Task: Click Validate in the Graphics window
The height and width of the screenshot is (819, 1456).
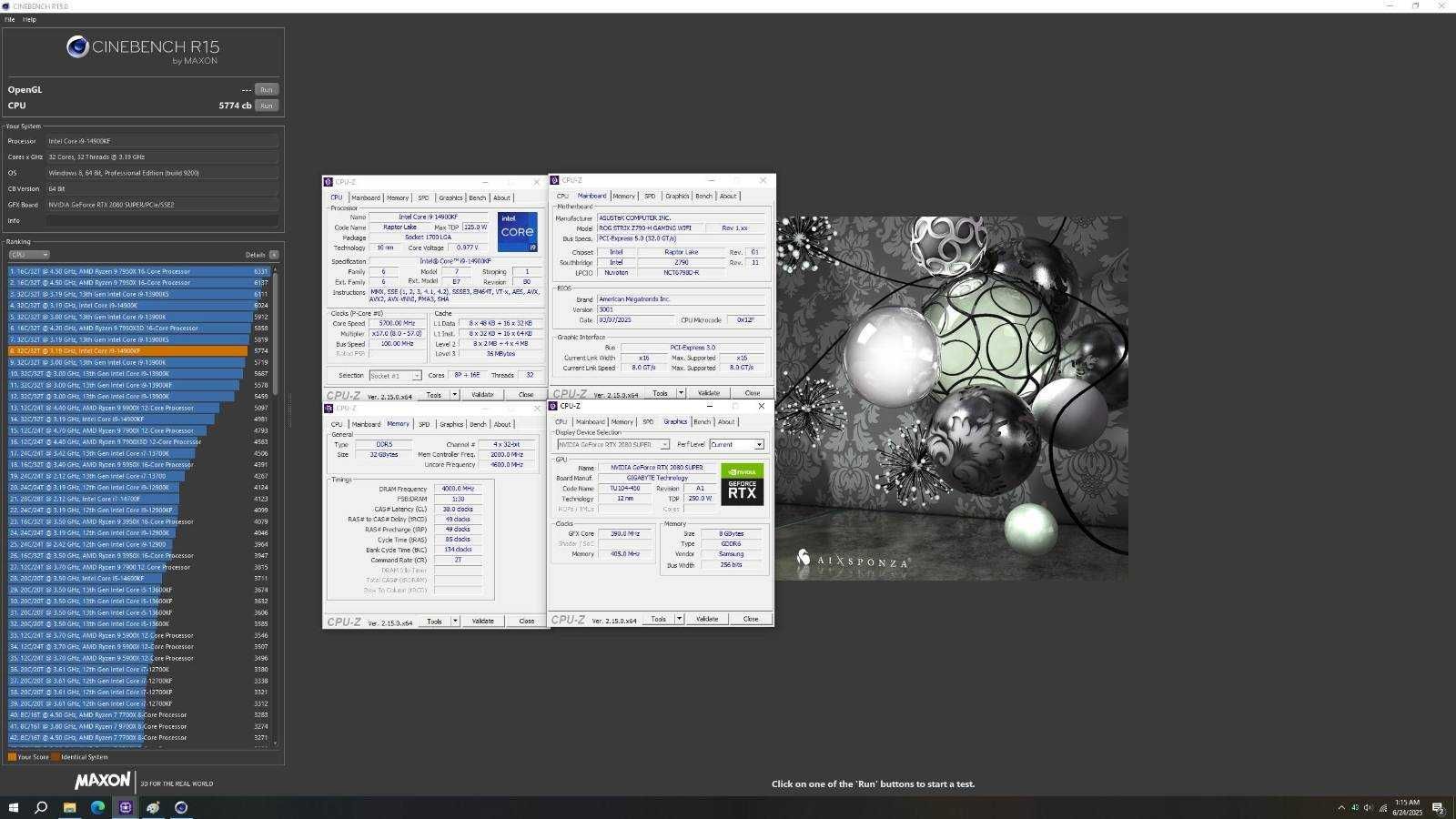Action: [707, 619]
